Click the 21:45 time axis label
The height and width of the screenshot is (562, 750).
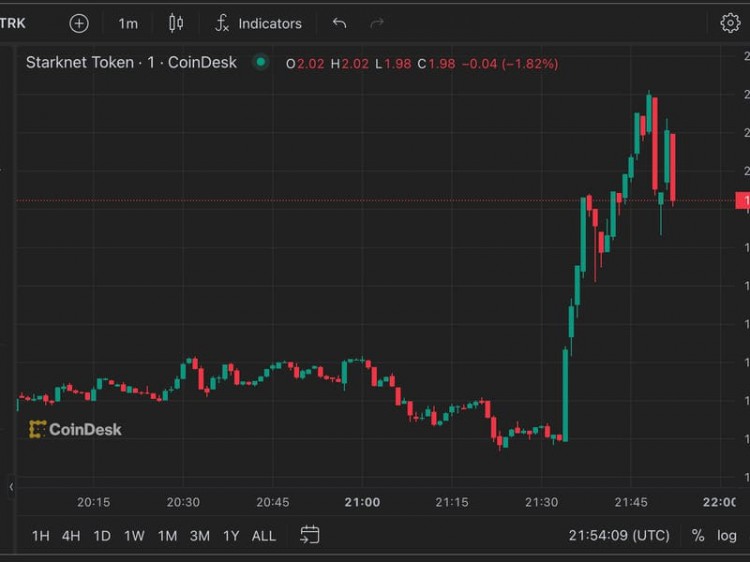(631, 502)
